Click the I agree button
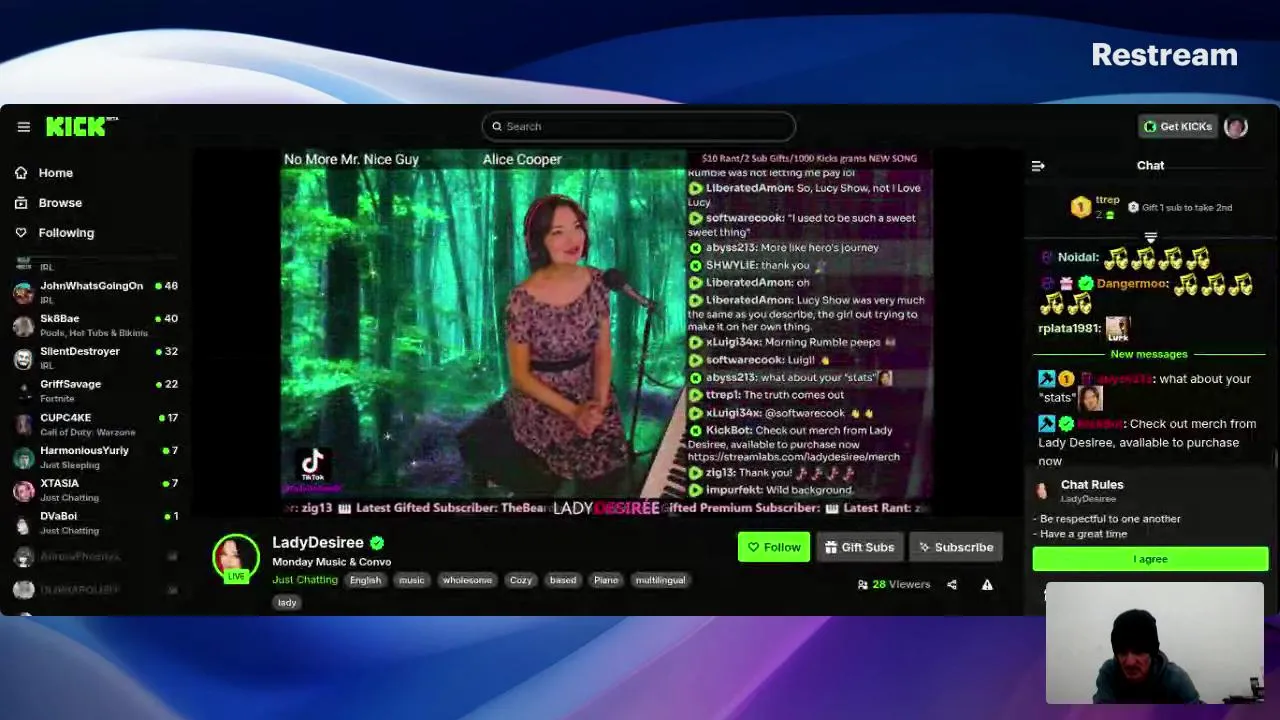 click(x=1150, y=559)
